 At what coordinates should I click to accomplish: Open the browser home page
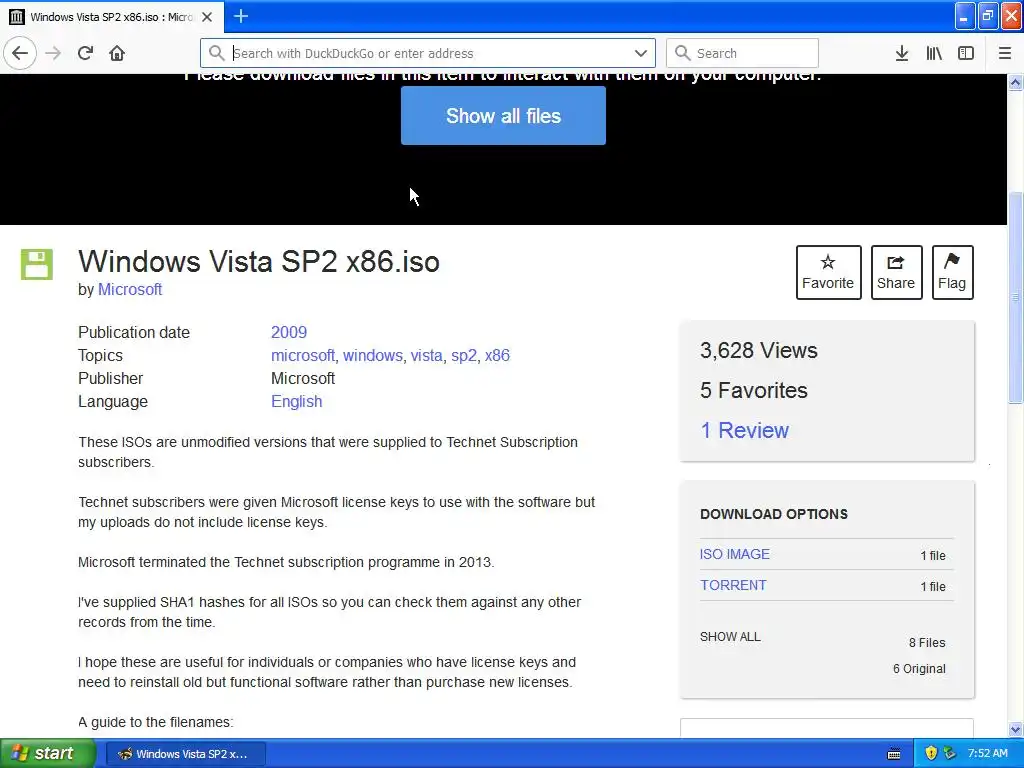[117, 53]
